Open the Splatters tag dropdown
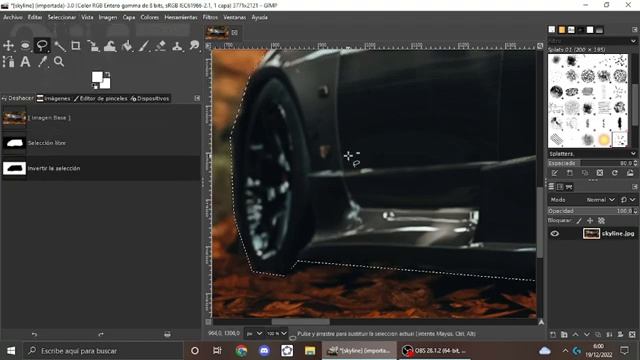The width and height of the screenshot is (640, 360). [x=633, y=154]
